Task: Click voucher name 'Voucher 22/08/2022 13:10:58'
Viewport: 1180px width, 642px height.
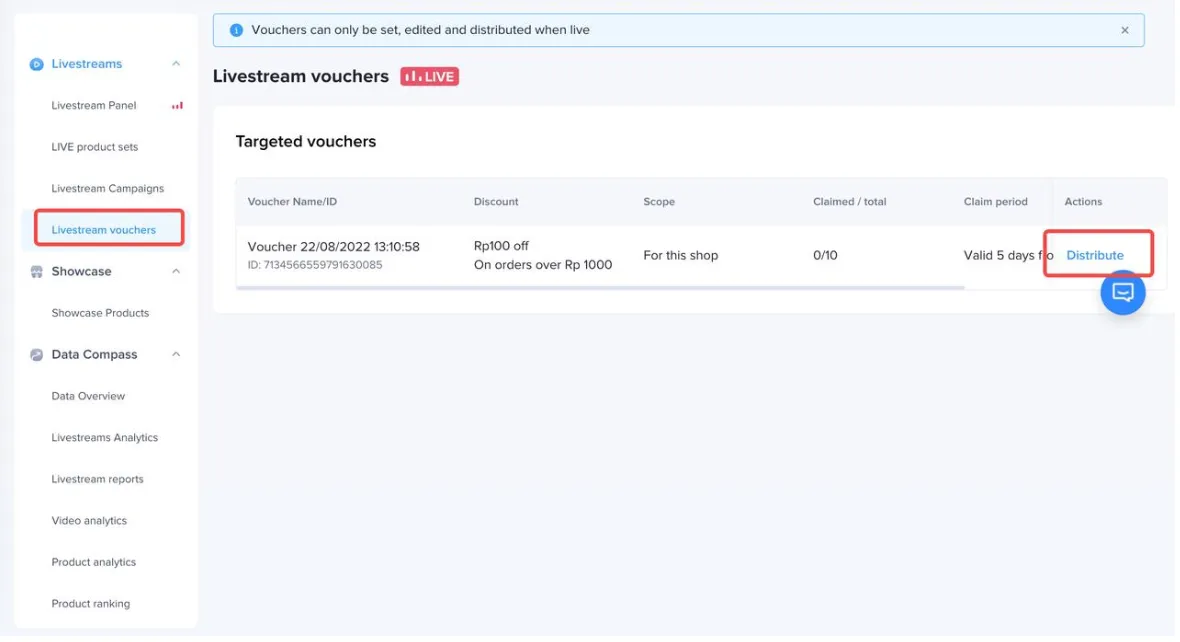Action: tap(335, 248)
